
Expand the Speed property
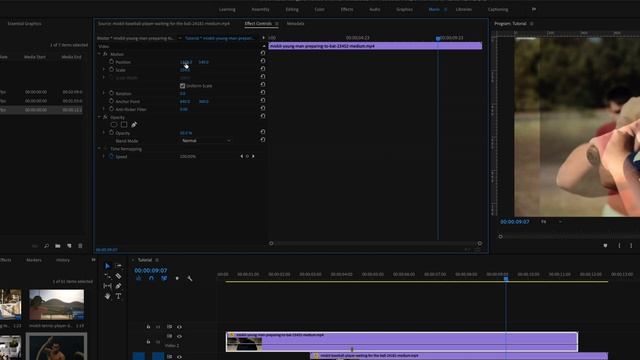click(104, 156)
